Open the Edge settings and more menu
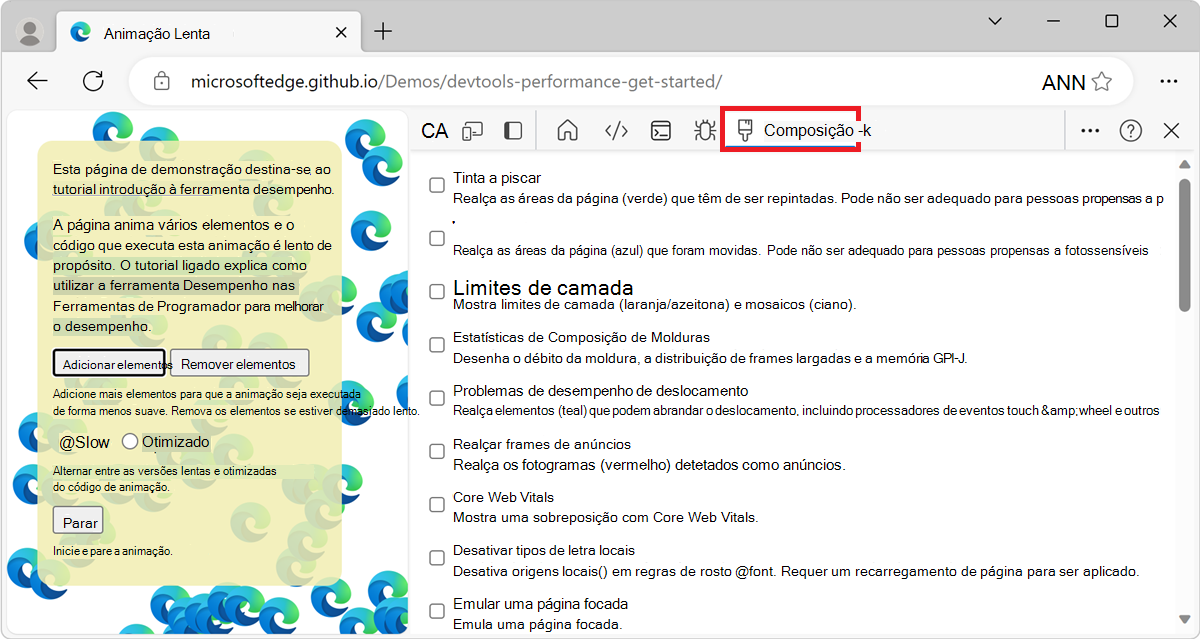The image size is (1200, 639). click(1169, 81)
